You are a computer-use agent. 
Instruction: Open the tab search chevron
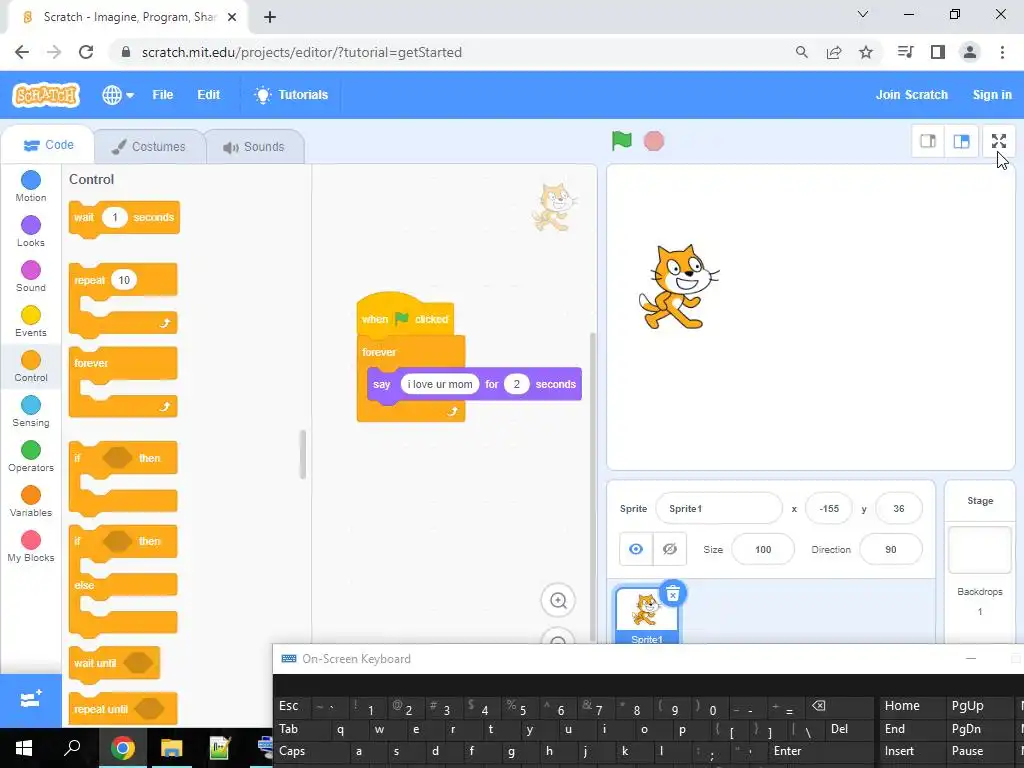[x=863, y=14]
